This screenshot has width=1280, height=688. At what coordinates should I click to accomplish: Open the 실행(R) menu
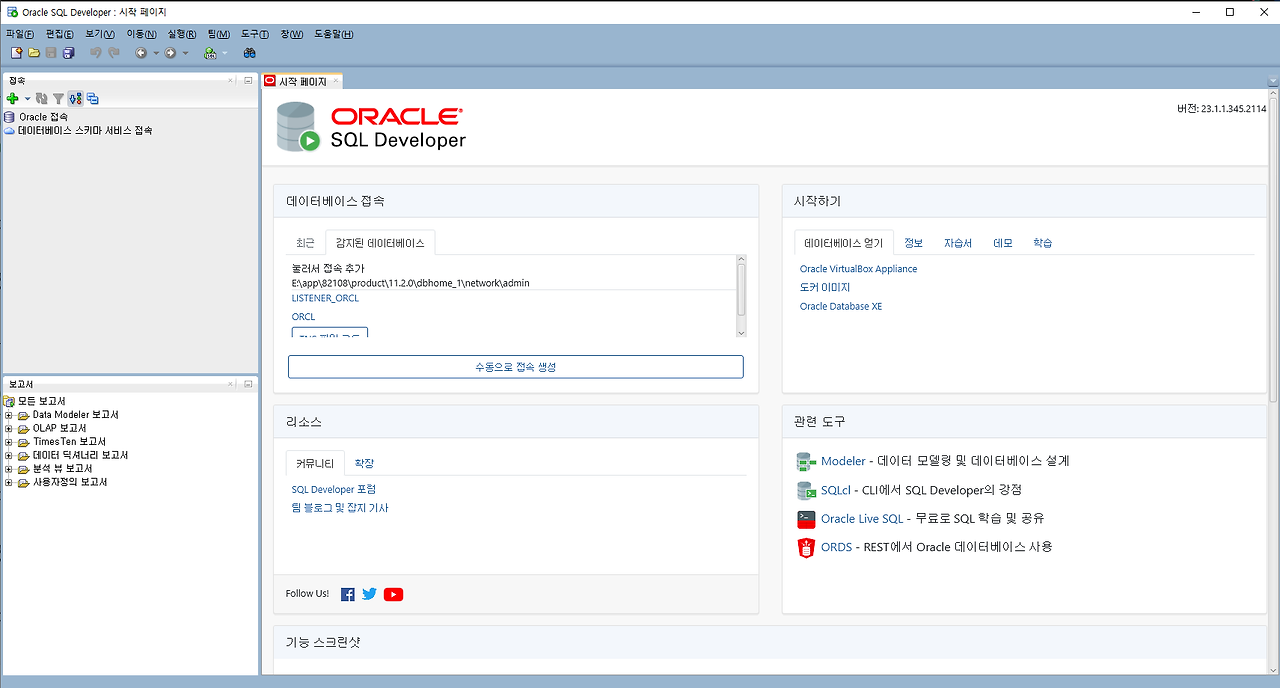point(182,34)
